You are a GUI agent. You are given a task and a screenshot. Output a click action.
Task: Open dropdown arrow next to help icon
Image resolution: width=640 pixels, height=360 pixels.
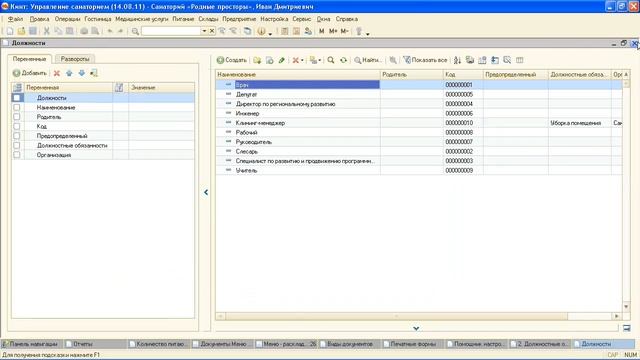pos(270,33)
